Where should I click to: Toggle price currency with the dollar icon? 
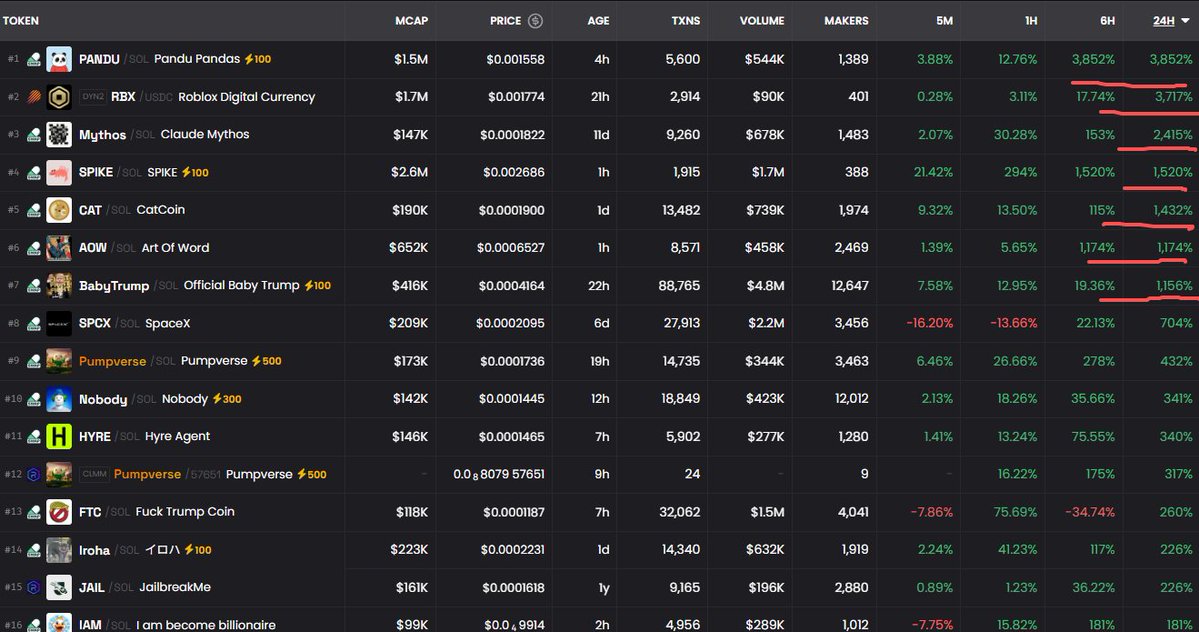(x=535, y=21)
